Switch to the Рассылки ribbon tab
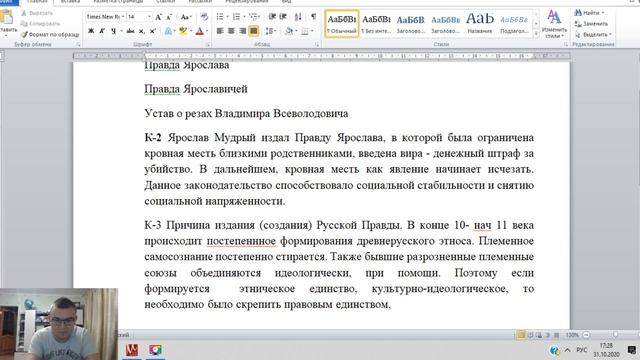The image size is (640, 360). pos(200,2)
